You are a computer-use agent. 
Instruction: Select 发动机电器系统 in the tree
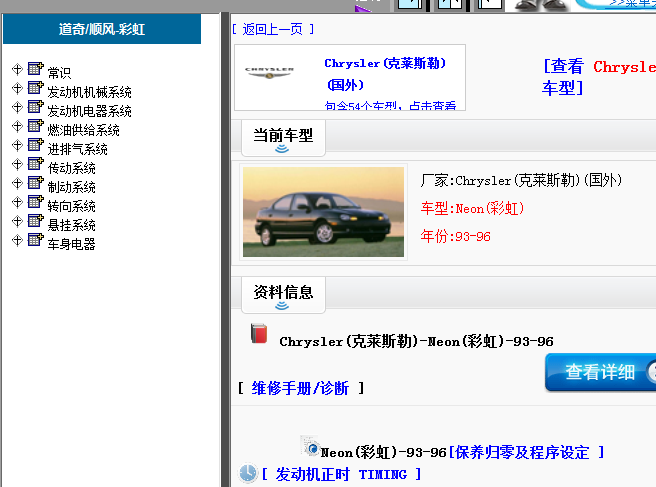(90, 111)
